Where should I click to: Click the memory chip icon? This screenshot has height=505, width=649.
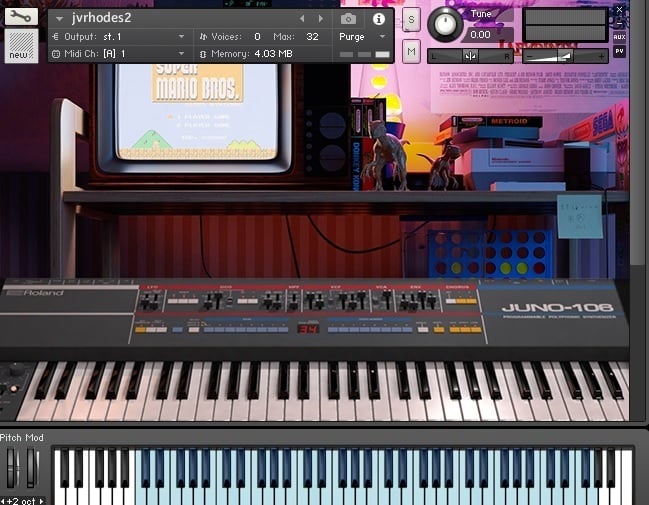202,54
